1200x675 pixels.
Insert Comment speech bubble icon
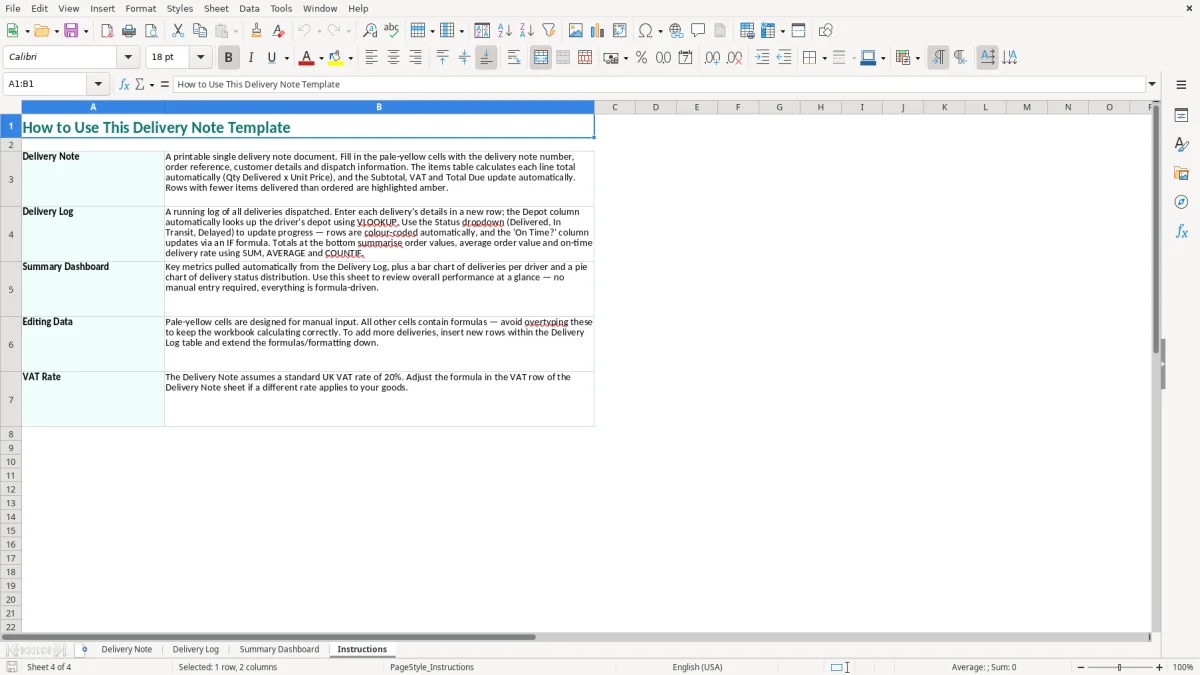(x=699, y=31)
